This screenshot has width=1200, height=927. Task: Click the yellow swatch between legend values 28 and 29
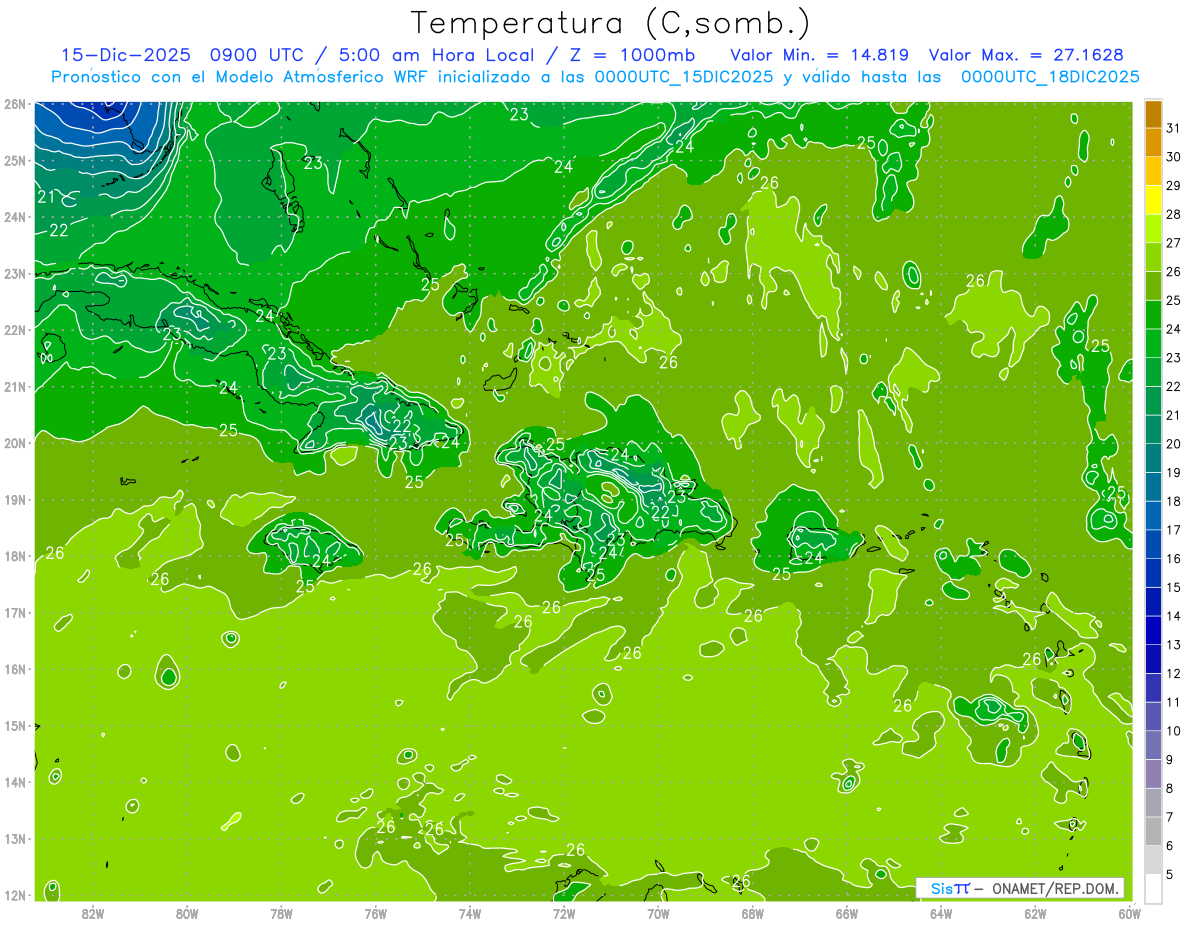click(1154, 200)
